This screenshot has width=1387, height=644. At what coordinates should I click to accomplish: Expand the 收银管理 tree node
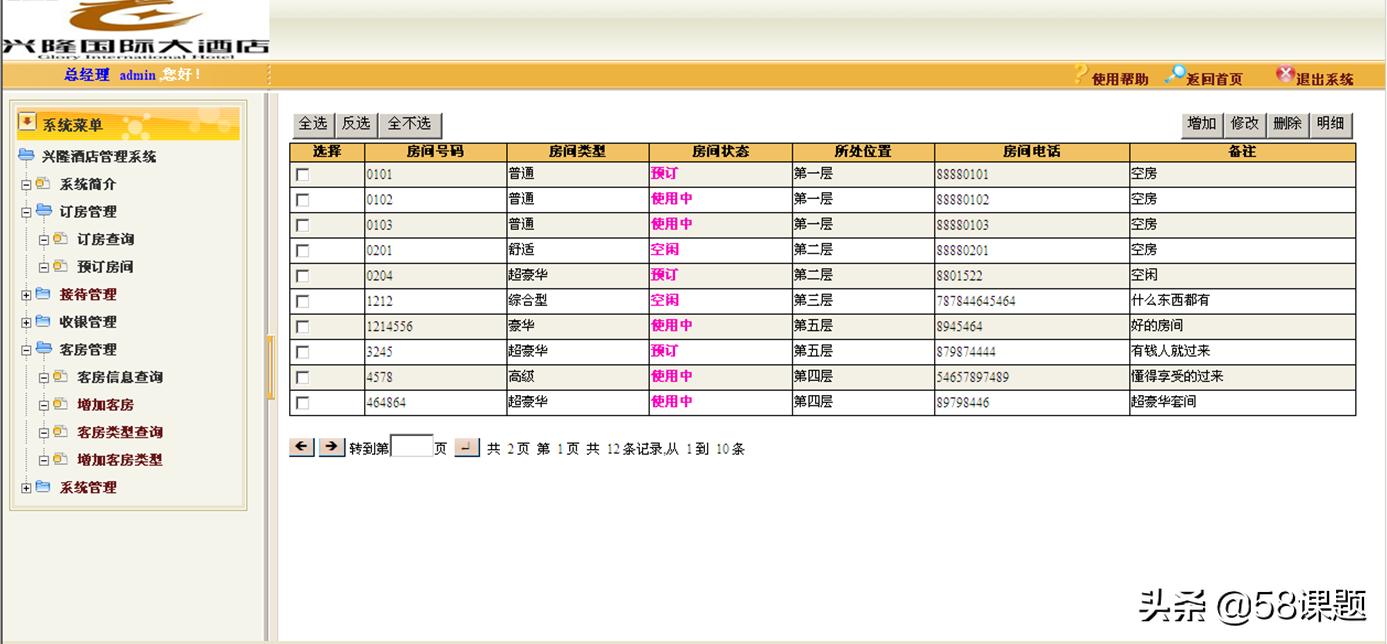(24, 322)
